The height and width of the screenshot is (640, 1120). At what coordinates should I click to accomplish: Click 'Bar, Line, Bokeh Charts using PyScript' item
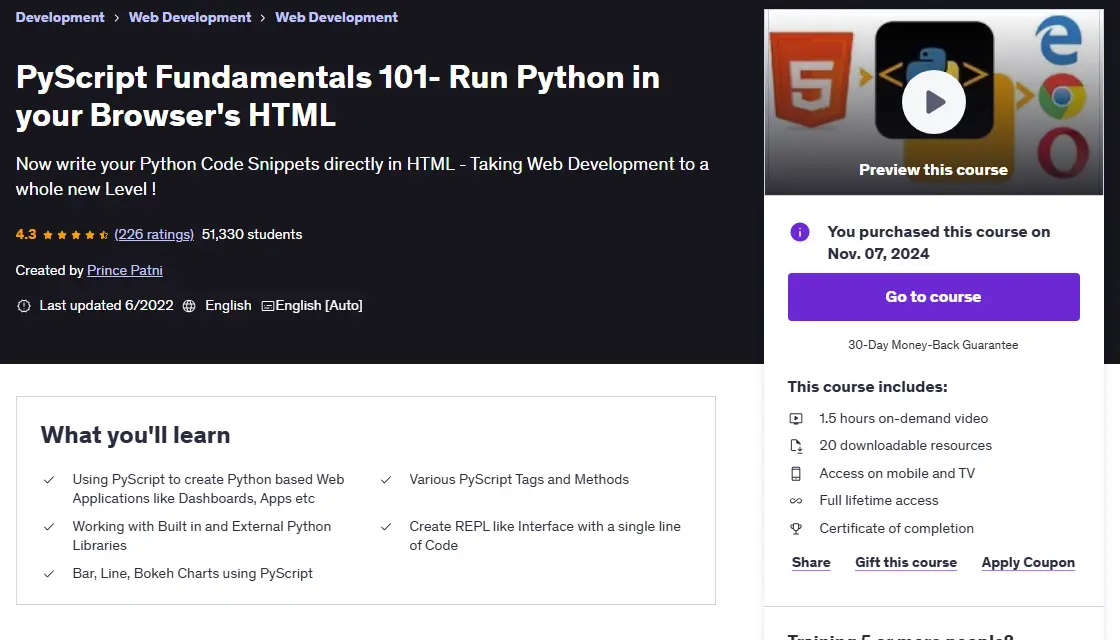coord(193,574)
